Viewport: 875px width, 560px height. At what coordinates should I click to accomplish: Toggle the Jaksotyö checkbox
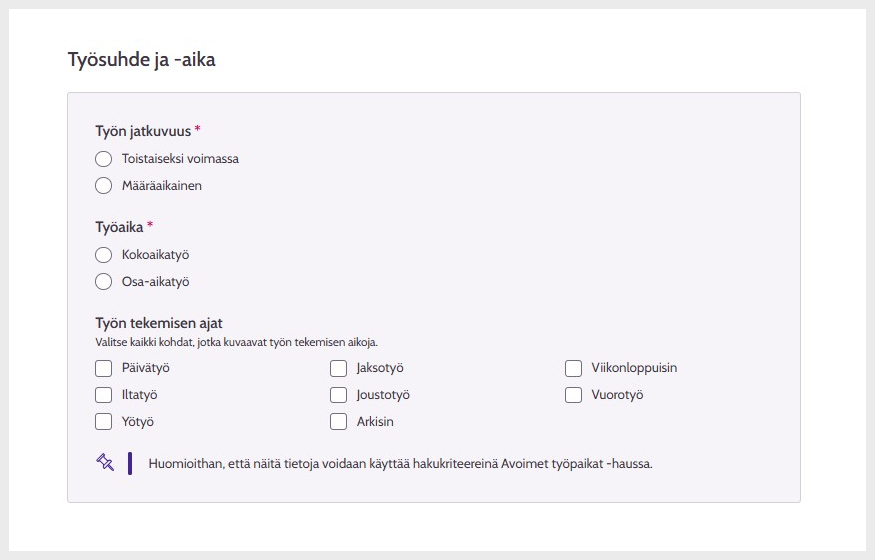click(x=338, y=368)
